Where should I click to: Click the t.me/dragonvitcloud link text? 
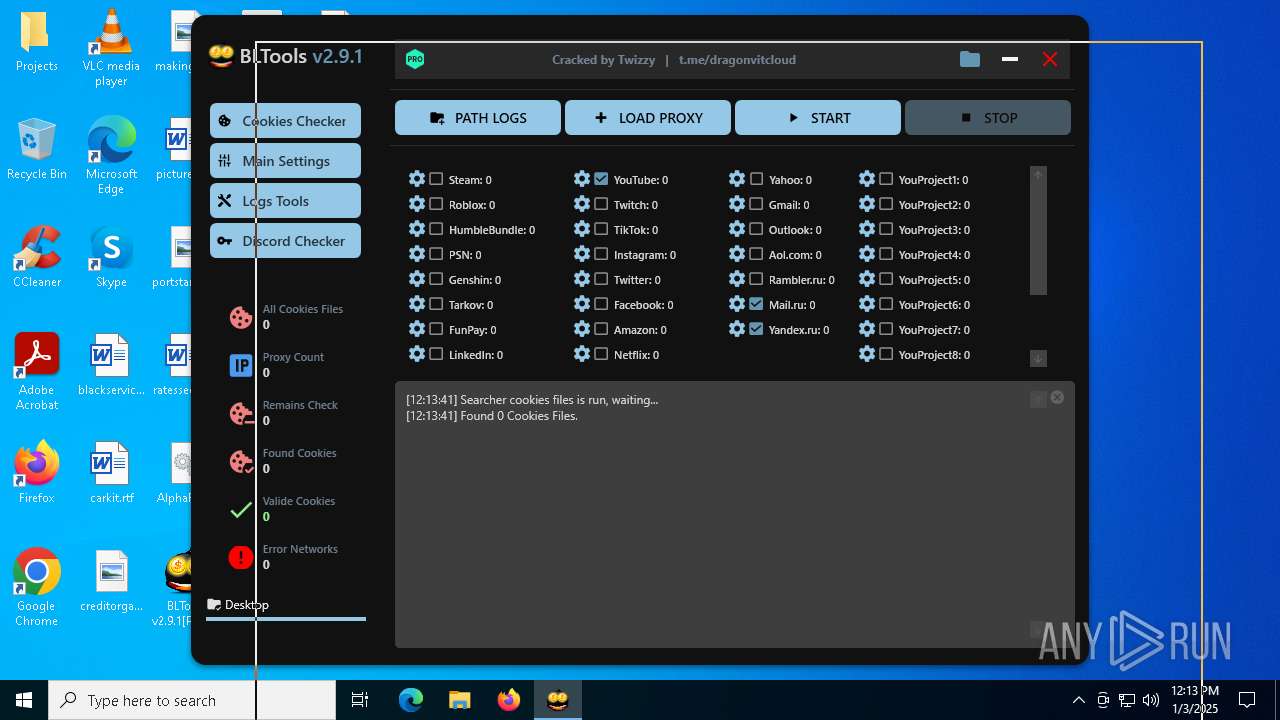coord(737,60)
